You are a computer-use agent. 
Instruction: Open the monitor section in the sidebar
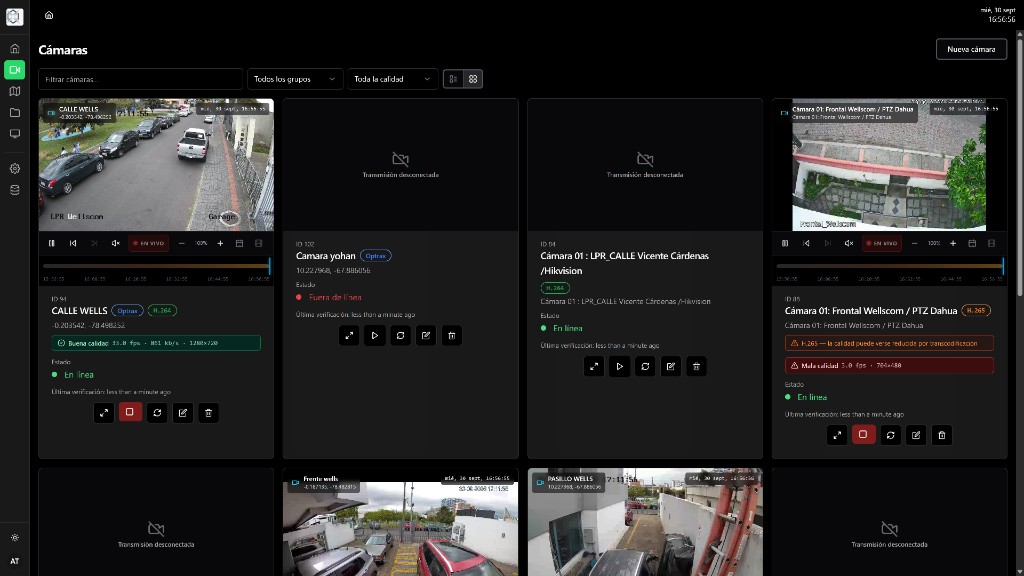click(x=14, y=134)
